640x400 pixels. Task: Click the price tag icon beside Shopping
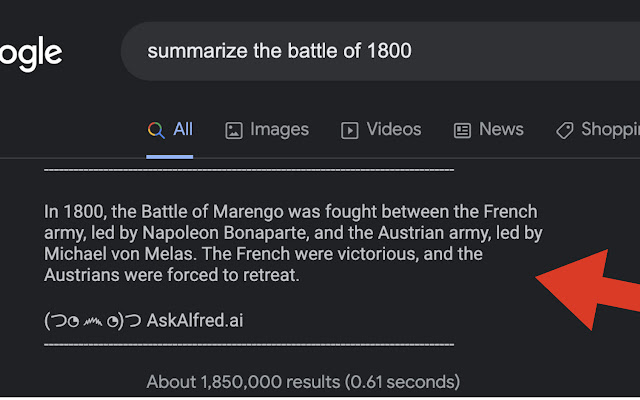pos(564,130)
